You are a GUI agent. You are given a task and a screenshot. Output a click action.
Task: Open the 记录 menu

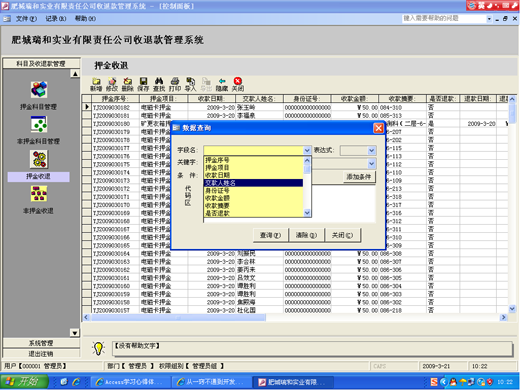coord(56,19)
